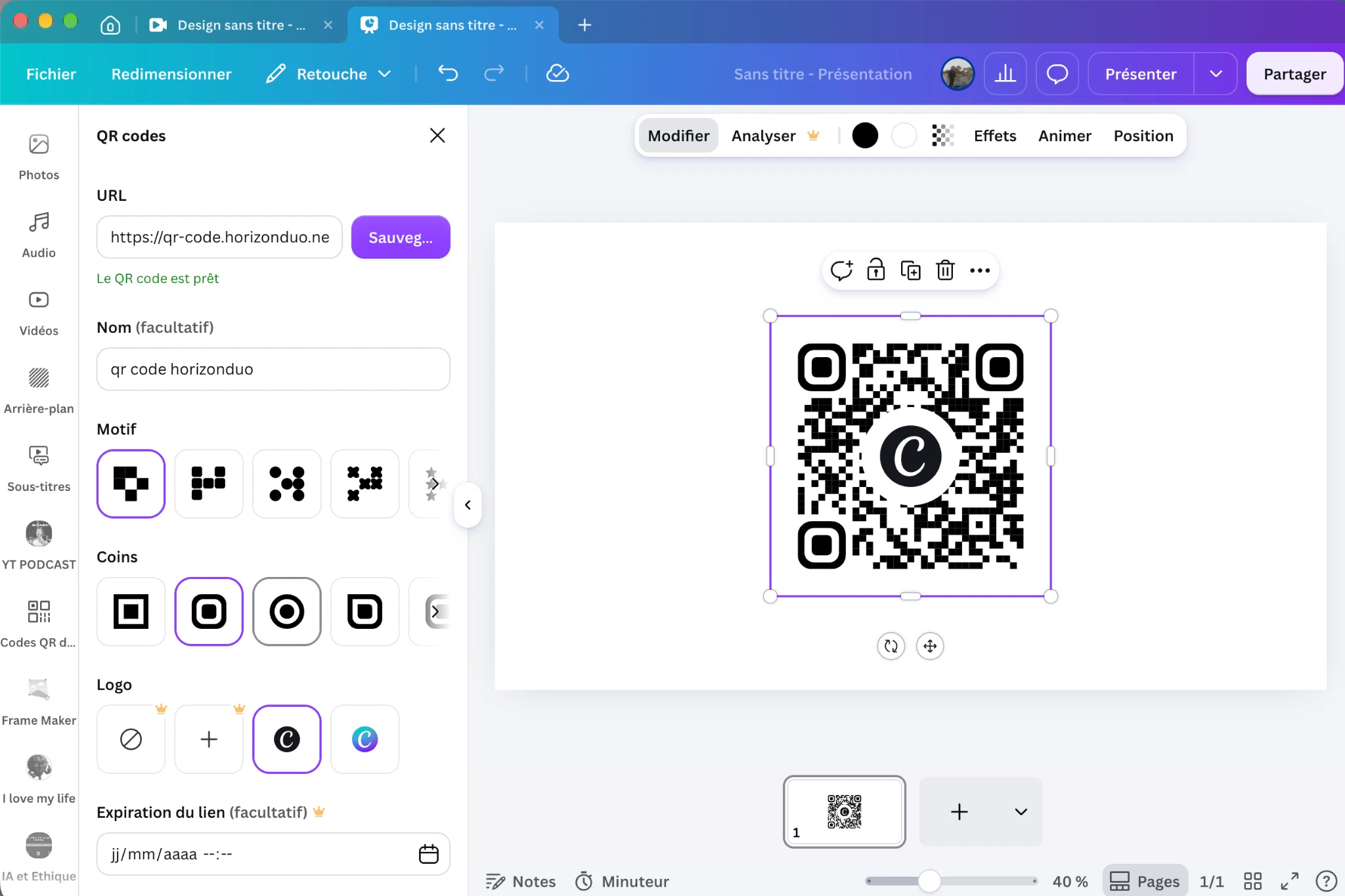
Task: Select the rounded squares motif
Action: tap(209, 484)
